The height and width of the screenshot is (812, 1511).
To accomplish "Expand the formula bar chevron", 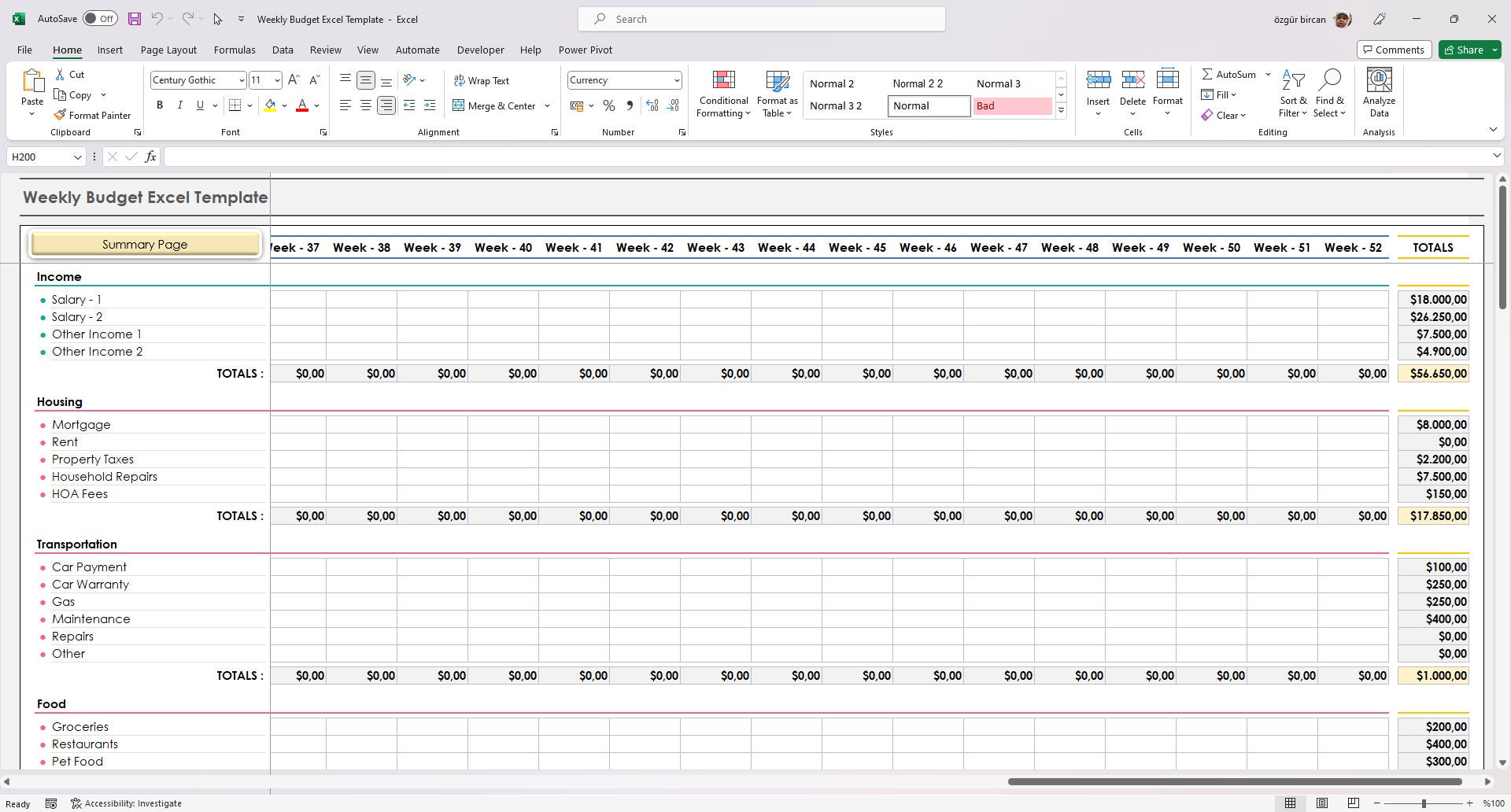I will coord(1496,156).
